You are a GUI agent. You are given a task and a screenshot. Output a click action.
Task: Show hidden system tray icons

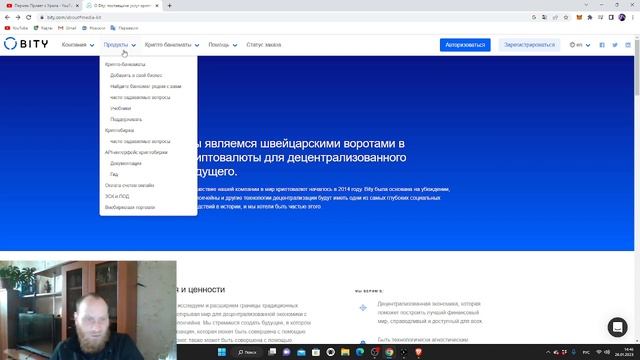click(x=548, y=352)
